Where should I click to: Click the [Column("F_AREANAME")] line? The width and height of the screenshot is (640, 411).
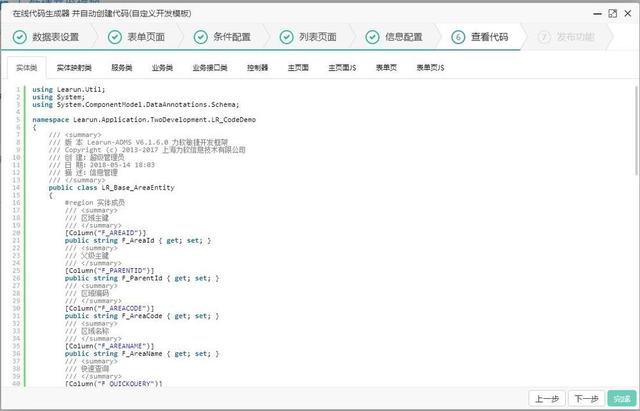(109, 346)
